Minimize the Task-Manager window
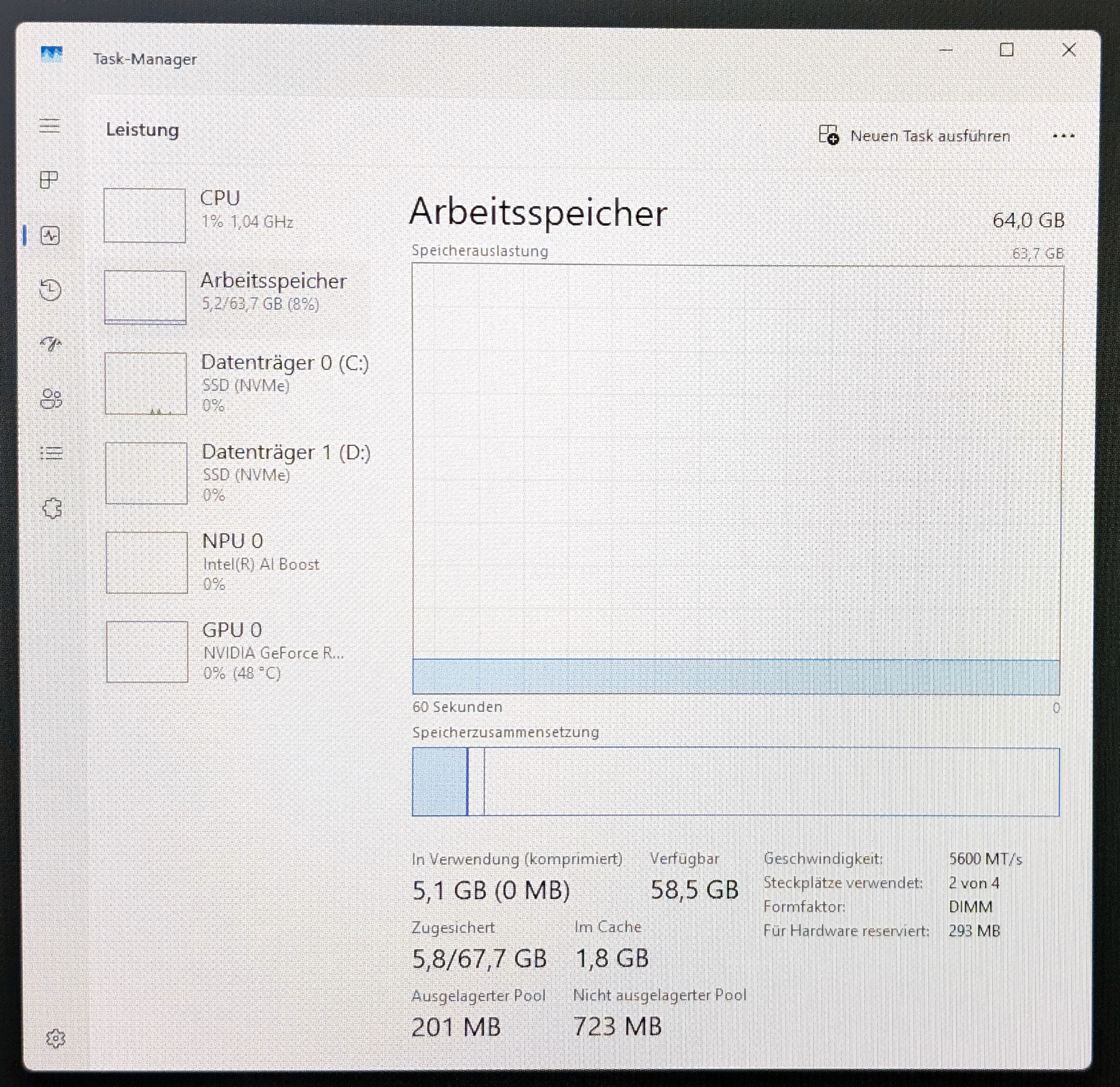 (x=946, y=50)
